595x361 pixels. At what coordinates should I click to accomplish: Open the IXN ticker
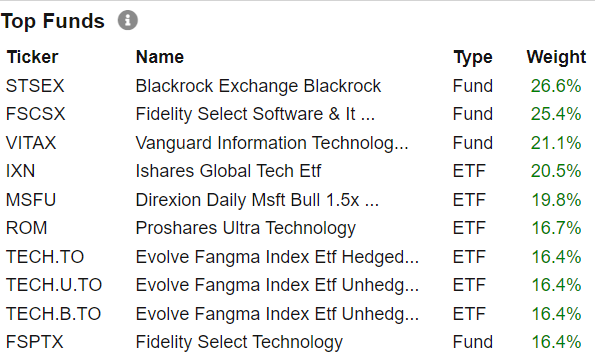pyautogui.click(x=20, y=171)
